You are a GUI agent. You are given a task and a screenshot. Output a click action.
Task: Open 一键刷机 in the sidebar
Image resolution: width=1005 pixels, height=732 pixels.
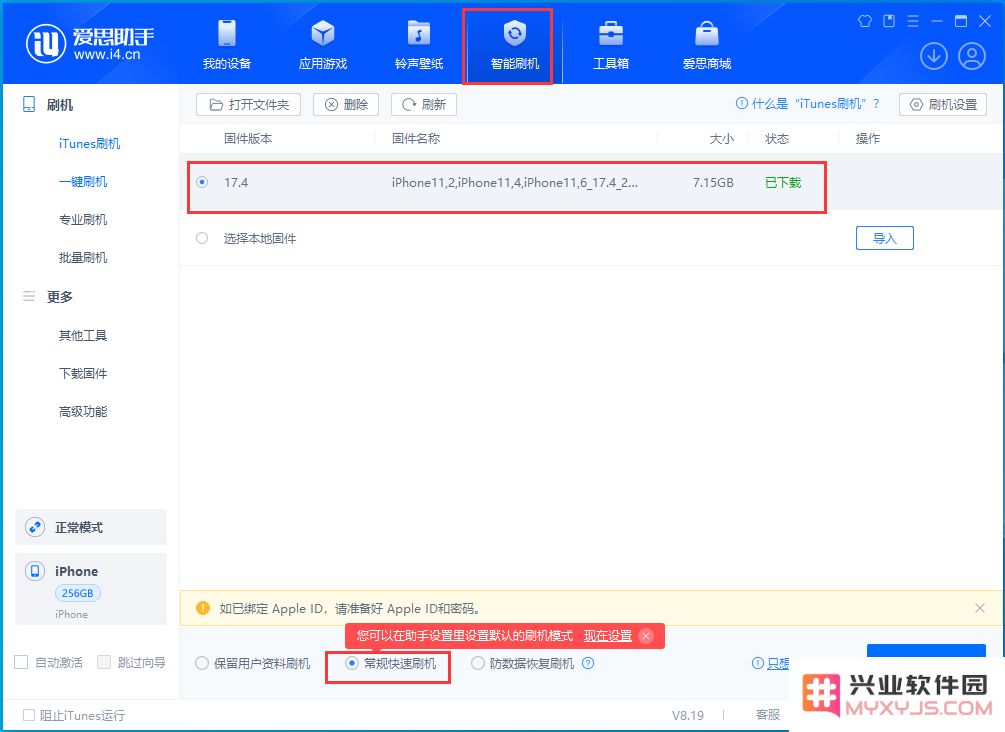(x=83, y=181)
